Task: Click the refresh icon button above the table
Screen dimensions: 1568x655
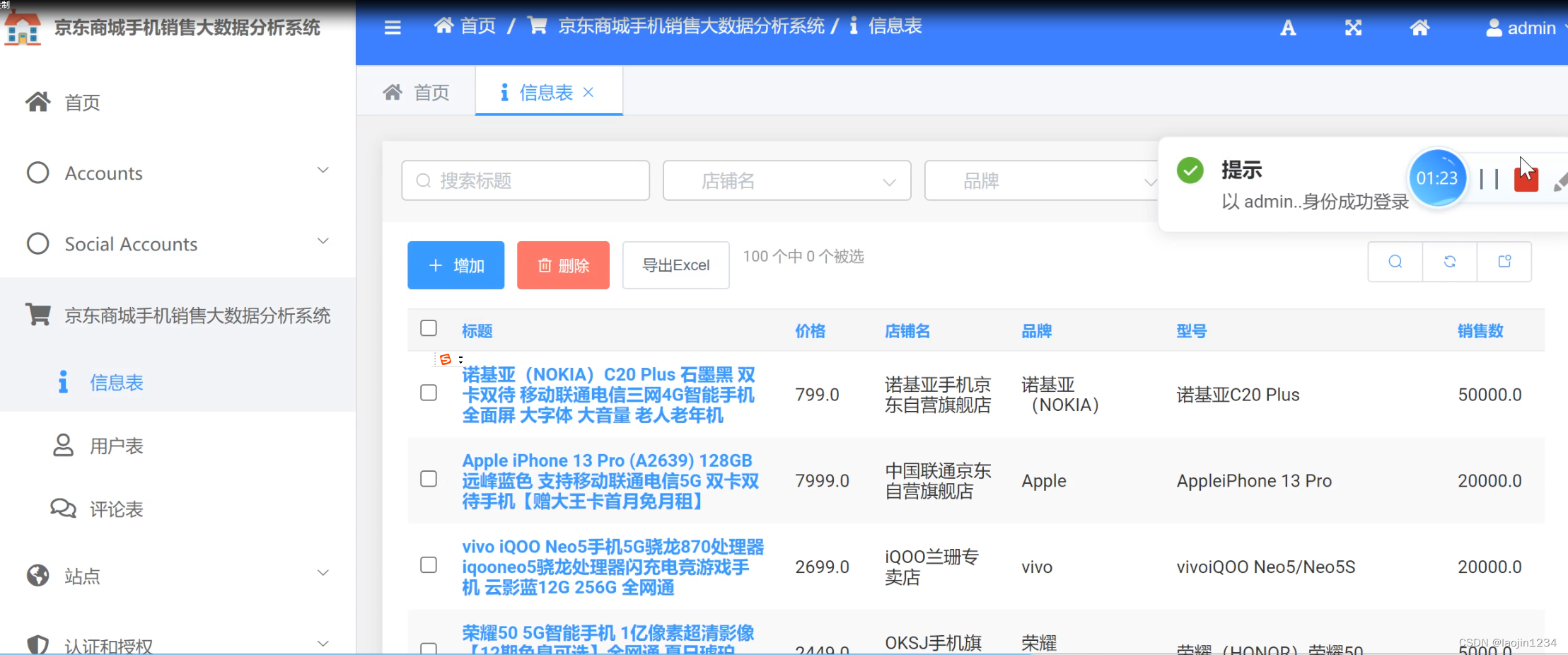Action: [1450, 262]
